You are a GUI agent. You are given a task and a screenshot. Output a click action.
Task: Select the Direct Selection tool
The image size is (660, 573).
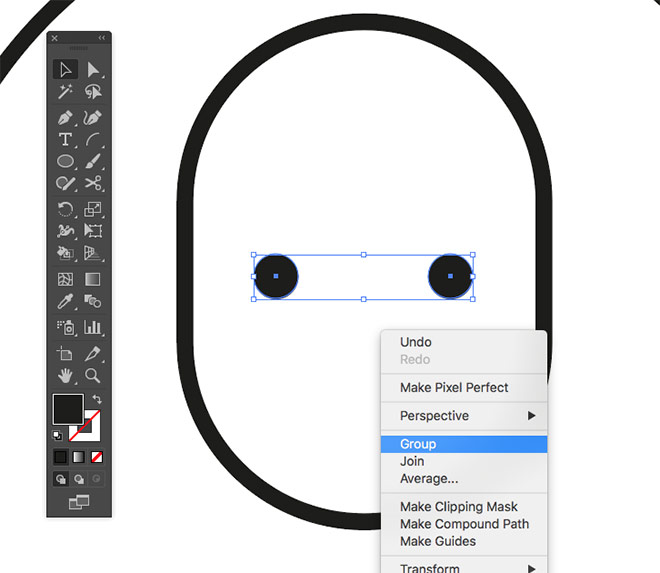pos(93,70)
